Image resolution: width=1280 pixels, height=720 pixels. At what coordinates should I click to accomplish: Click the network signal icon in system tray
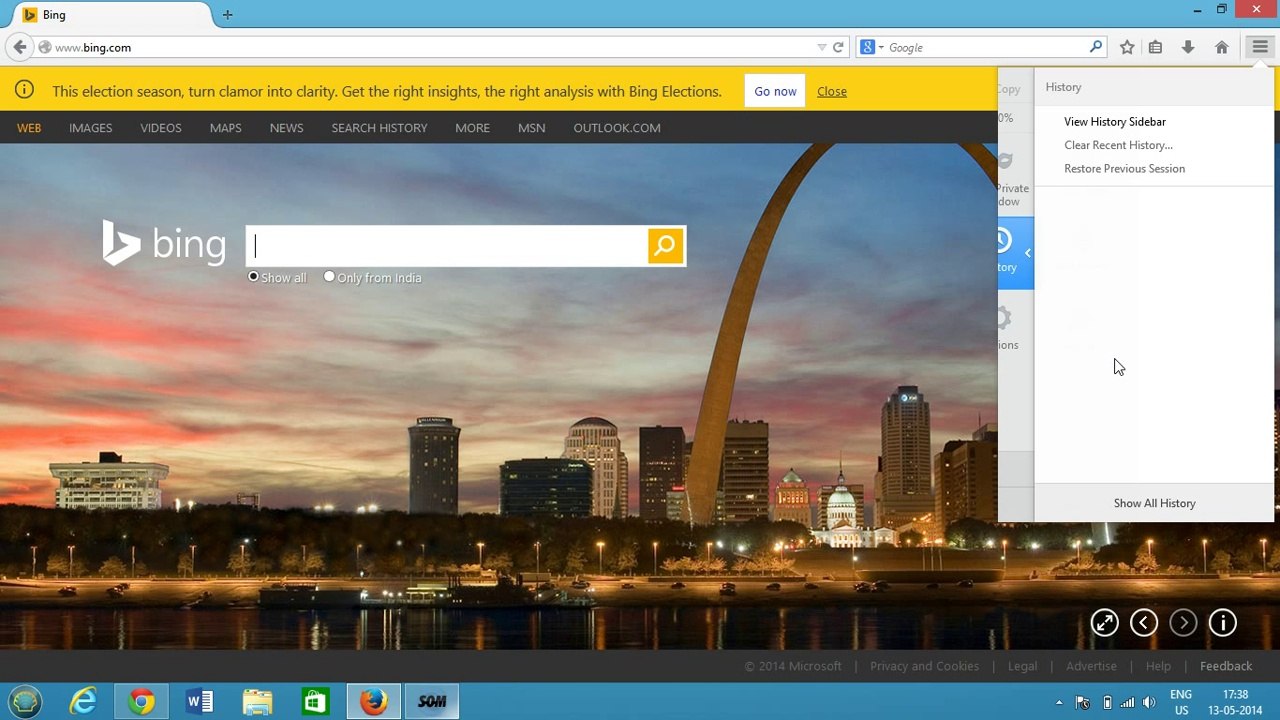[x=1127, y=702]
